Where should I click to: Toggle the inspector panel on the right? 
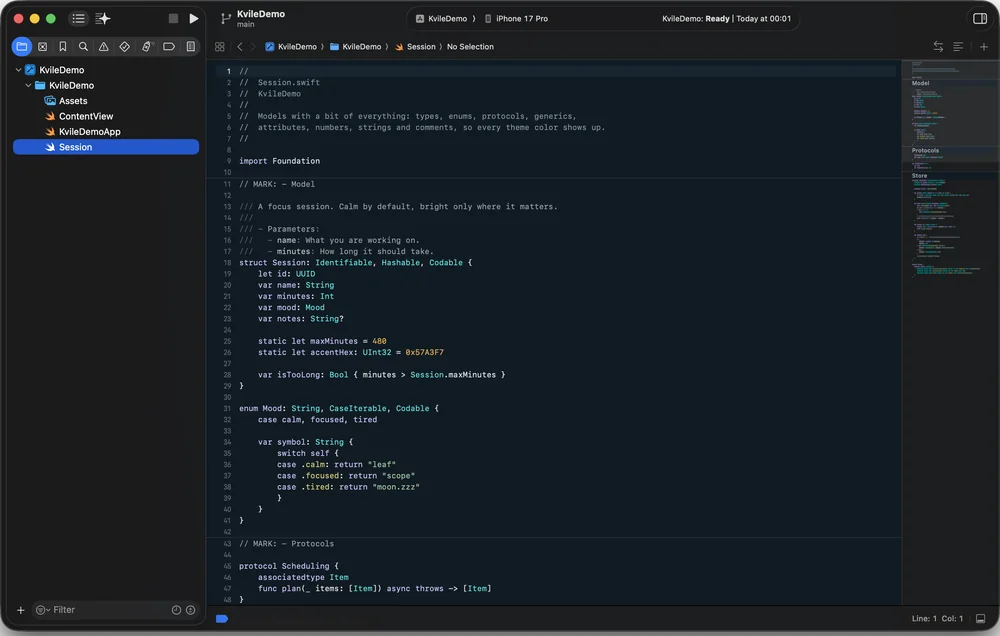(980, 18)
